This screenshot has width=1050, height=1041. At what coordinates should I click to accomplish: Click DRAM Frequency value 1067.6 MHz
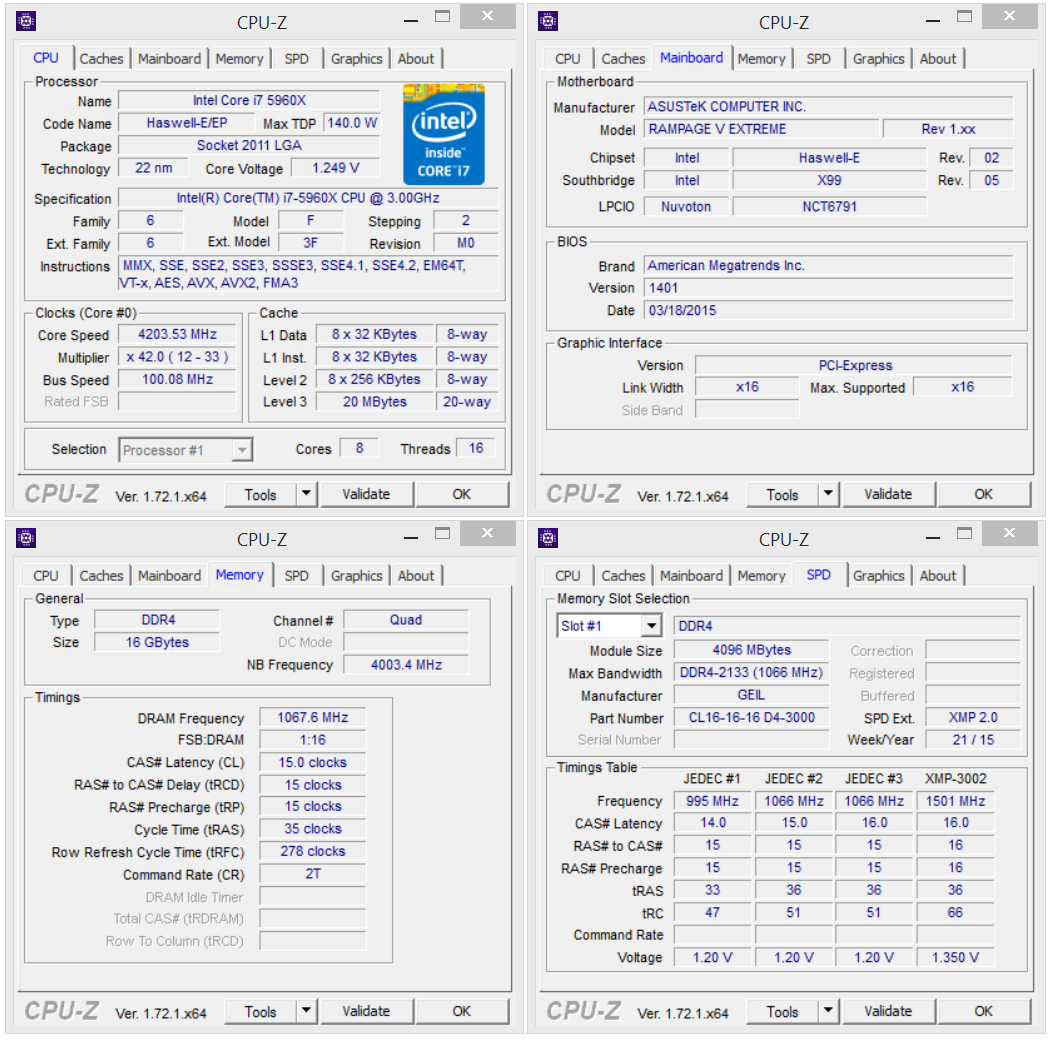coord(313,718)
